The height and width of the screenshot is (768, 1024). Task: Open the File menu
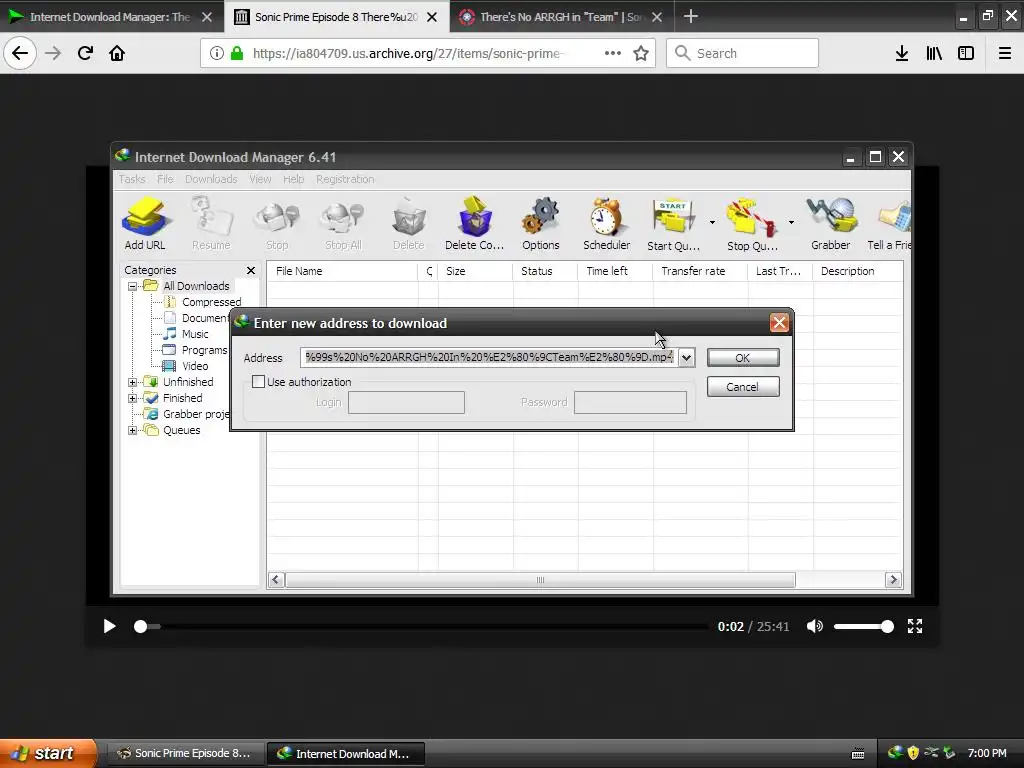pos(165,179)
